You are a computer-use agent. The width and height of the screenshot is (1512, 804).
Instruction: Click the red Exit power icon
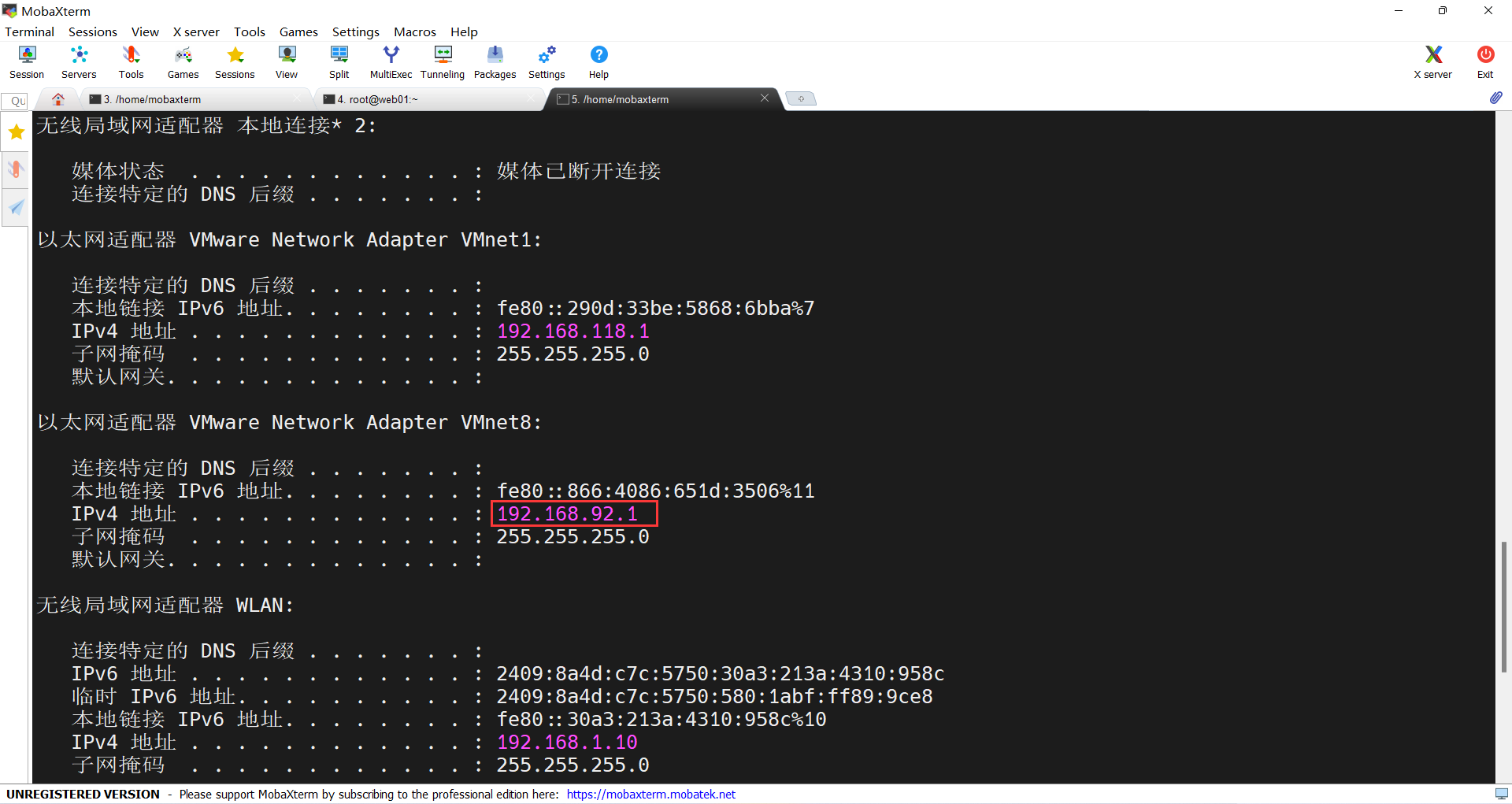tap(1485, 62)
